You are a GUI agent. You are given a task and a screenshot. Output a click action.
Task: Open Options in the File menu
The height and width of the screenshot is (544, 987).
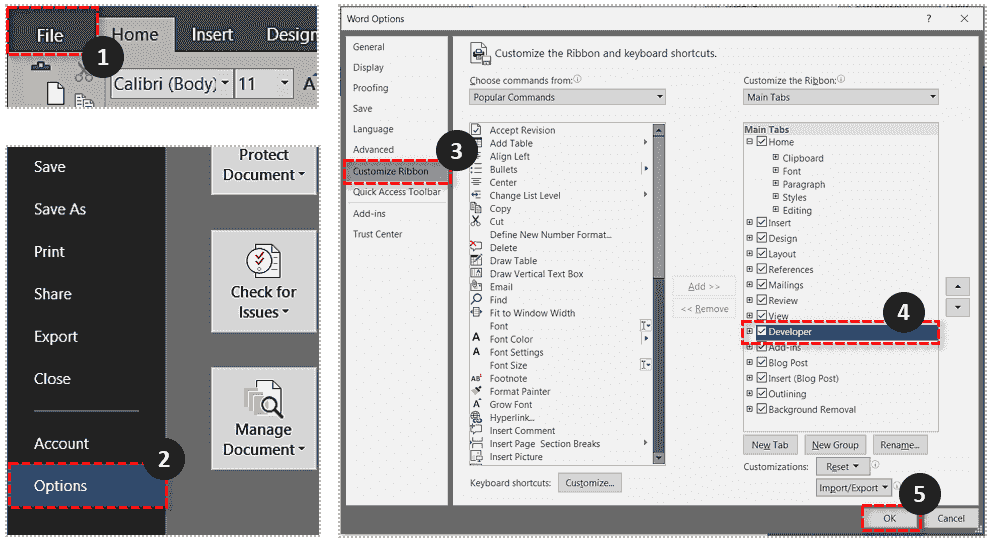[87, 486]
